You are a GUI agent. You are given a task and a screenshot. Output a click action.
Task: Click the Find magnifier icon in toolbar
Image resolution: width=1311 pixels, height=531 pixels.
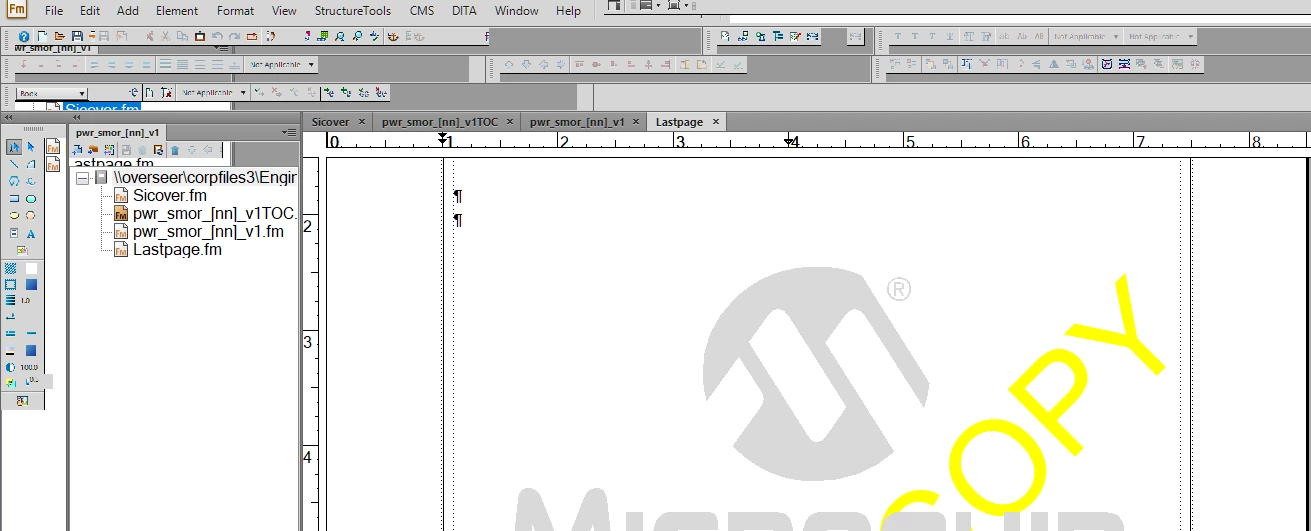pyautogui.click(x=341, y=36)
